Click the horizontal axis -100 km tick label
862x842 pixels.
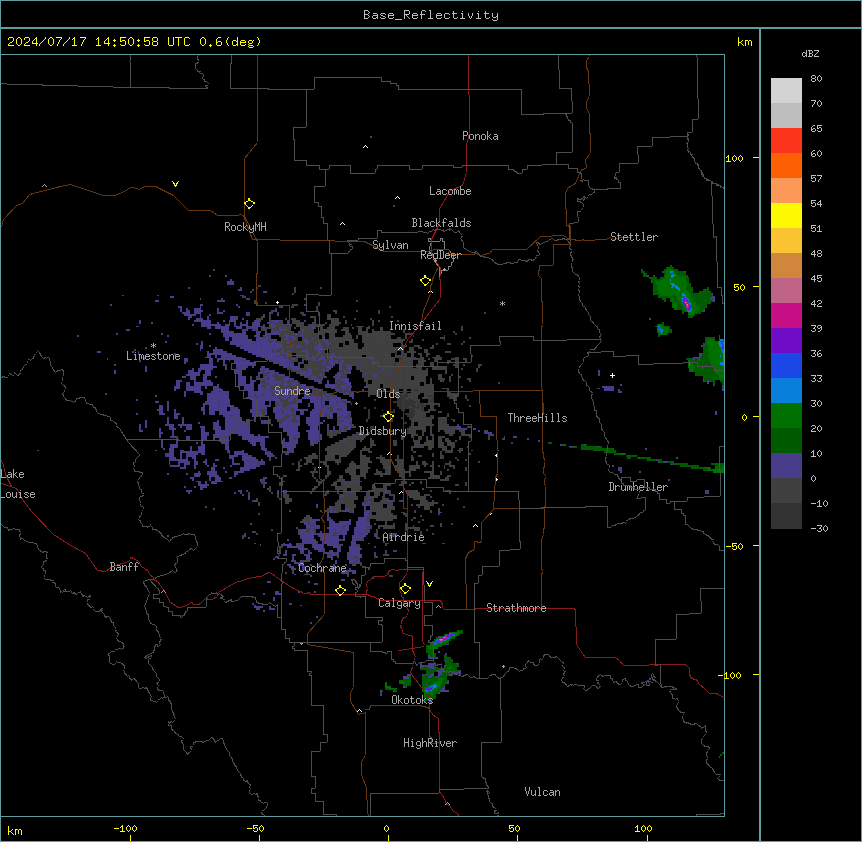coord(125,828)
